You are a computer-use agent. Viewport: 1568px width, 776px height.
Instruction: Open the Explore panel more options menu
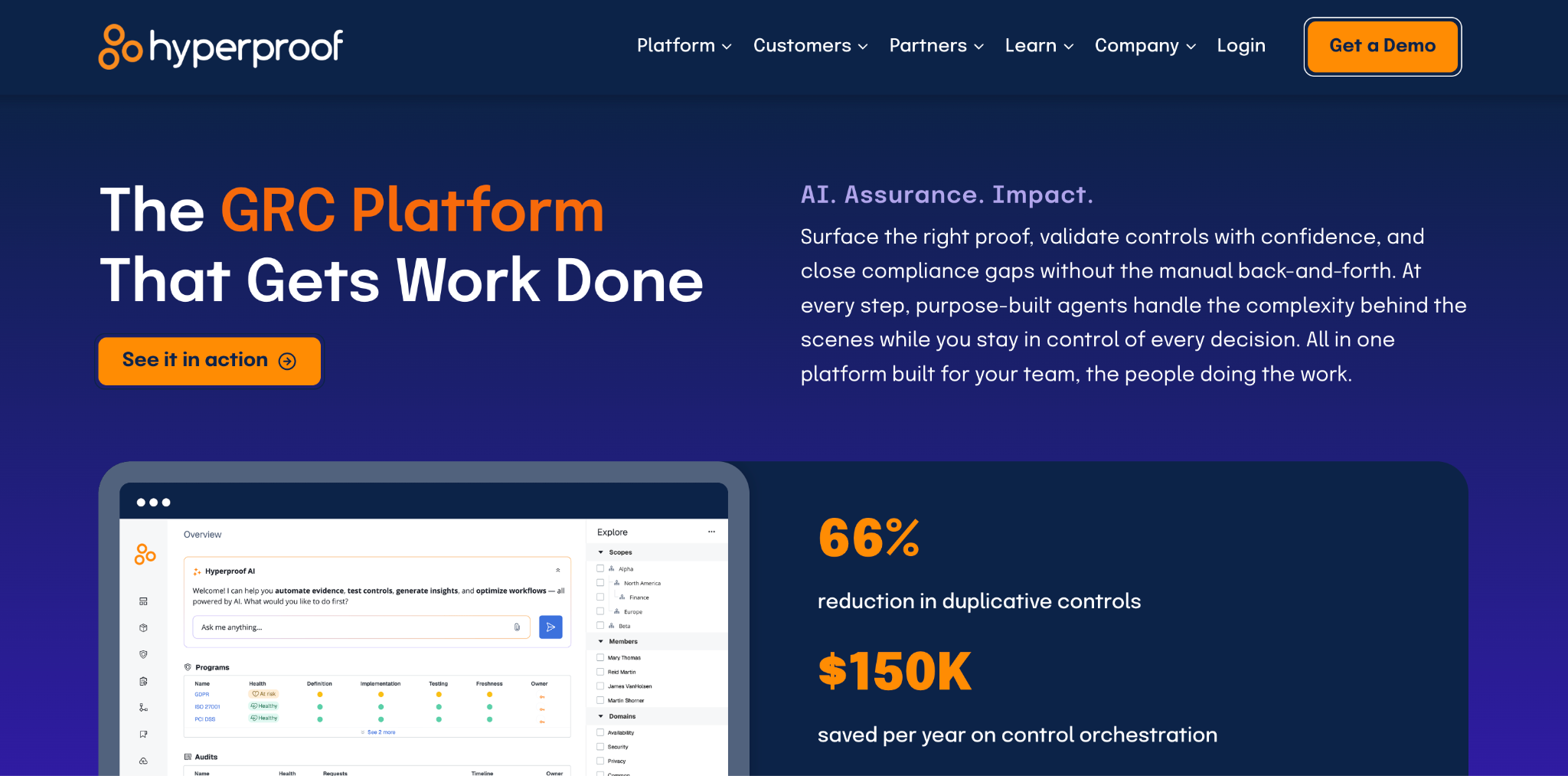[711, 532]
